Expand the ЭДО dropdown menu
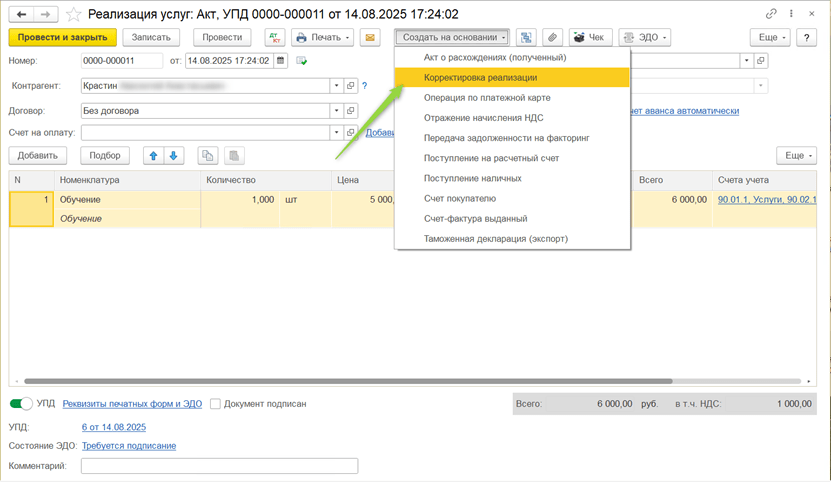 (644, 38)
